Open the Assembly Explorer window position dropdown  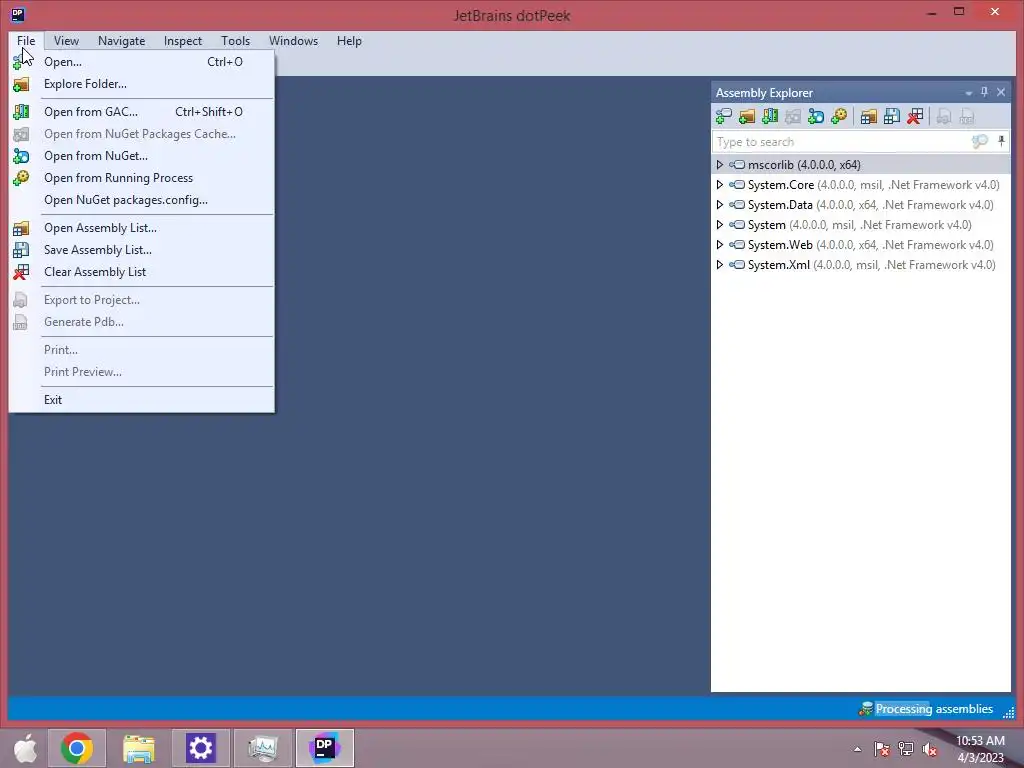point(968,93)
